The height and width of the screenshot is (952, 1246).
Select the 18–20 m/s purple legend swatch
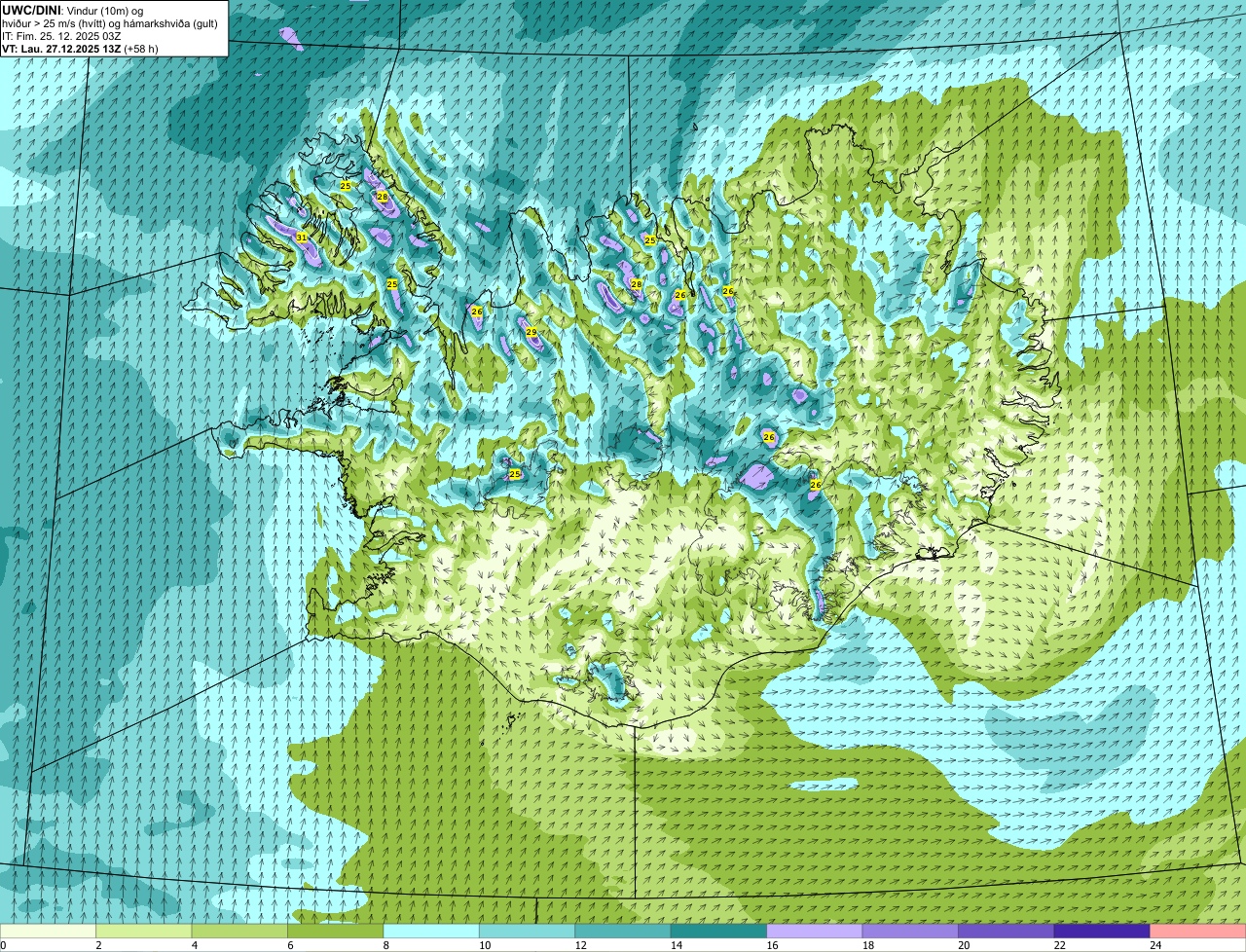point(910,932)
